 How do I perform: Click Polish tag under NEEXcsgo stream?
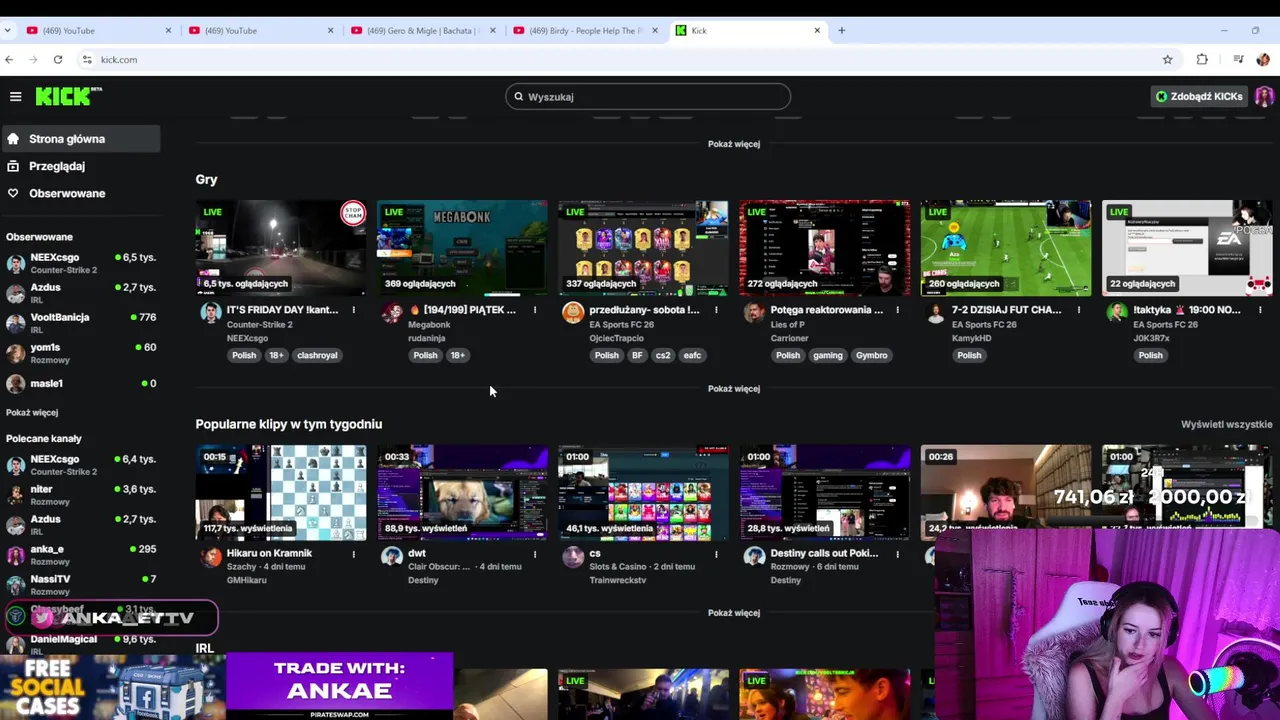[x=244, y=355]
